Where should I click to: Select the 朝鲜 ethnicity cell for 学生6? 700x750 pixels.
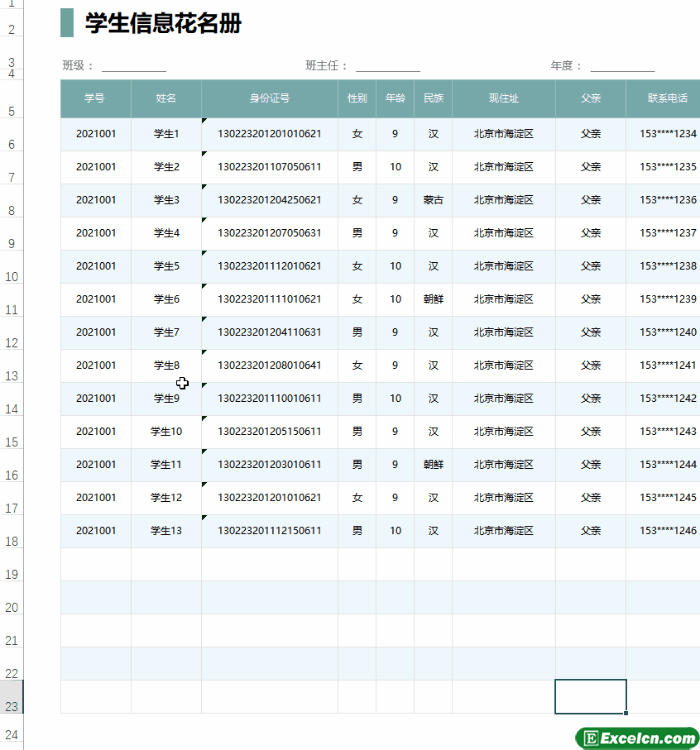[433, 299]
